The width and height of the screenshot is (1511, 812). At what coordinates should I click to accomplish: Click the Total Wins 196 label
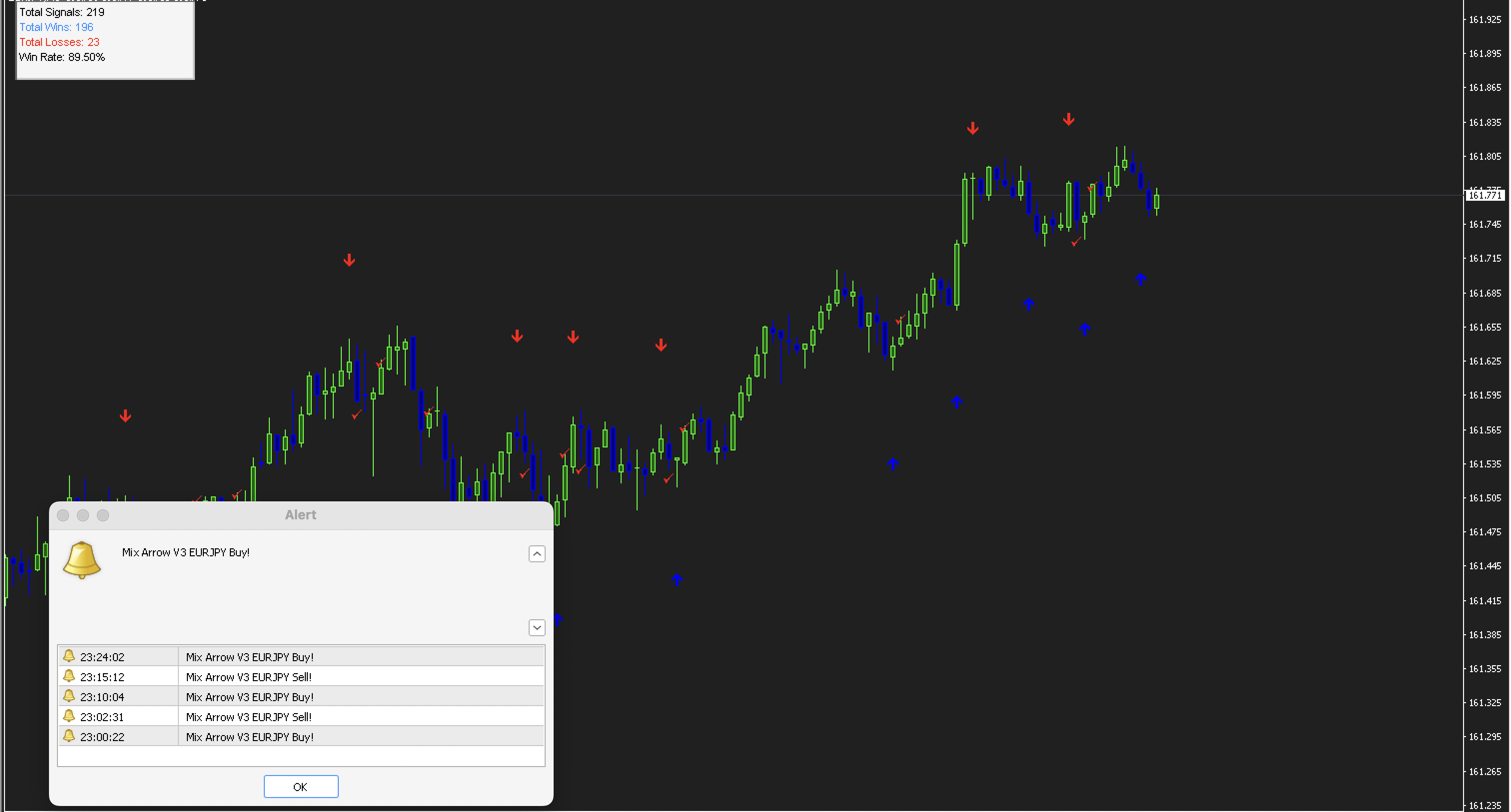click(x=56, y=27)
